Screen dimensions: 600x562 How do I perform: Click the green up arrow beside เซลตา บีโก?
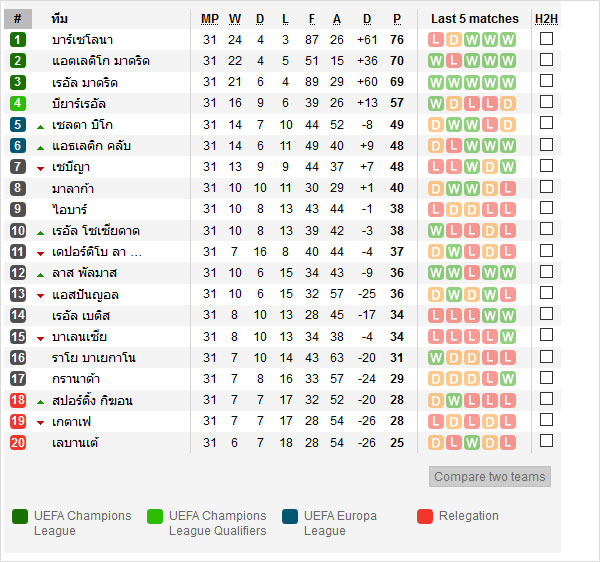(x=41, y=126)
